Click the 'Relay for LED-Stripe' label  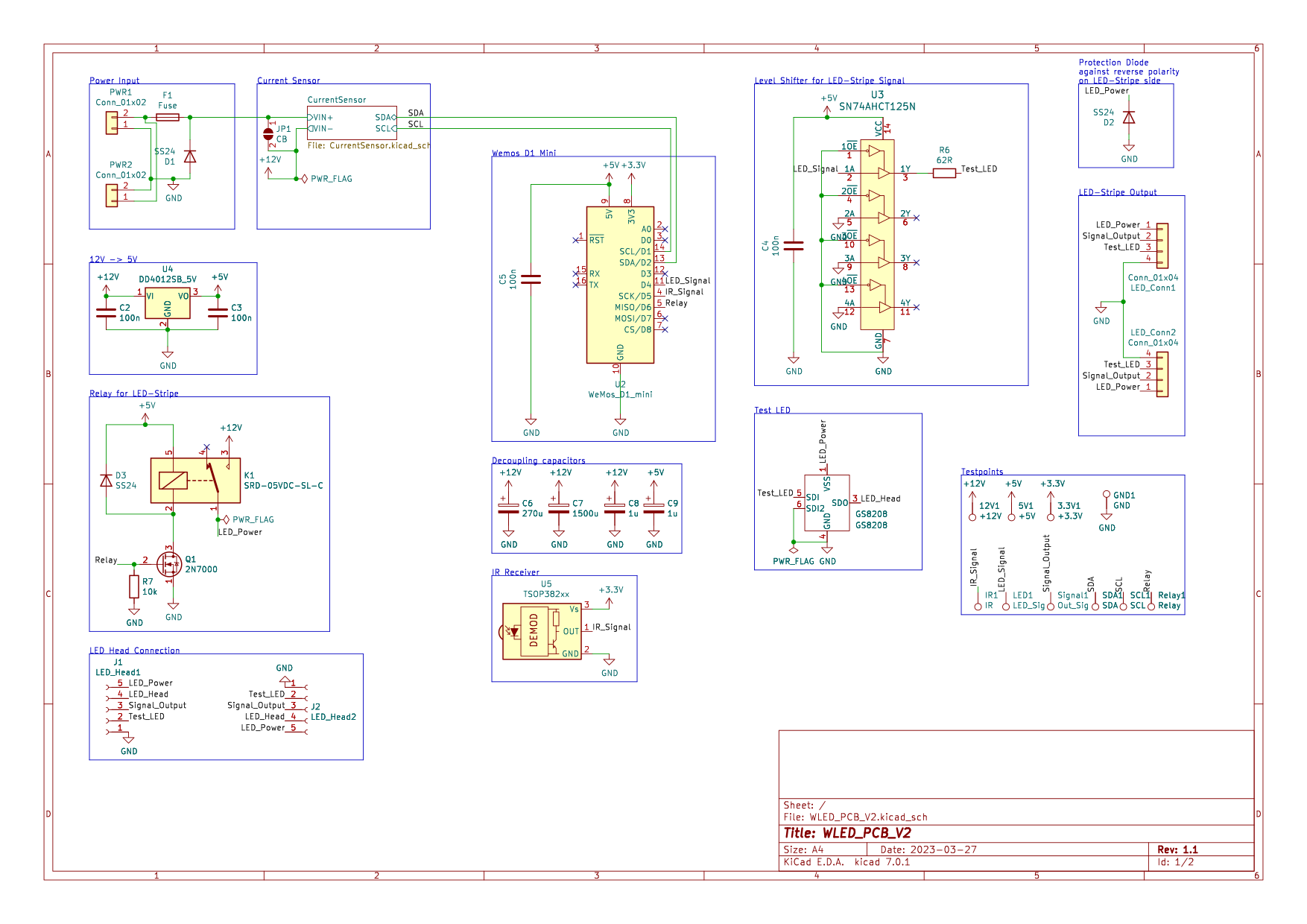point(134,393)
